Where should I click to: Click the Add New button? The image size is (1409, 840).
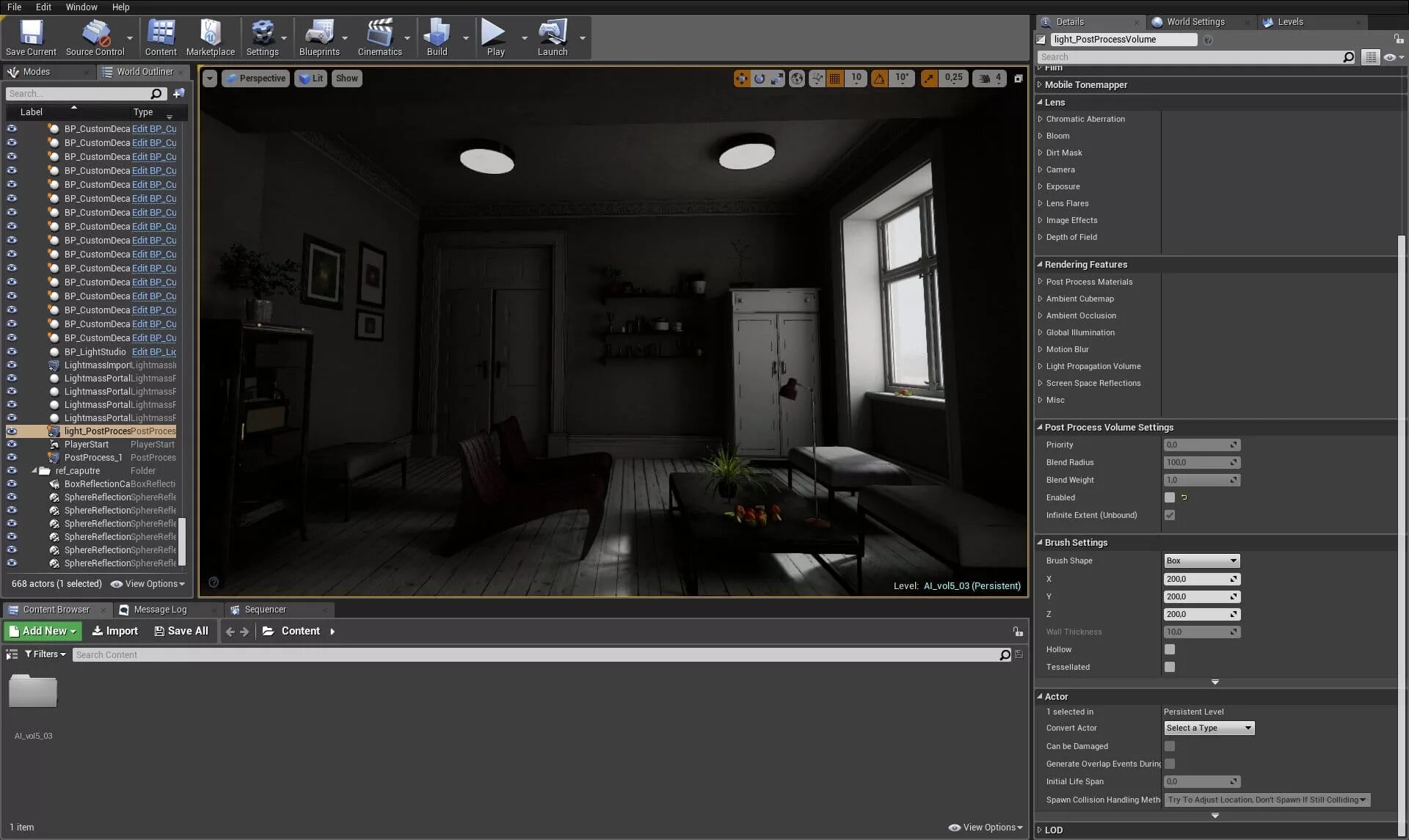[43, 631]
